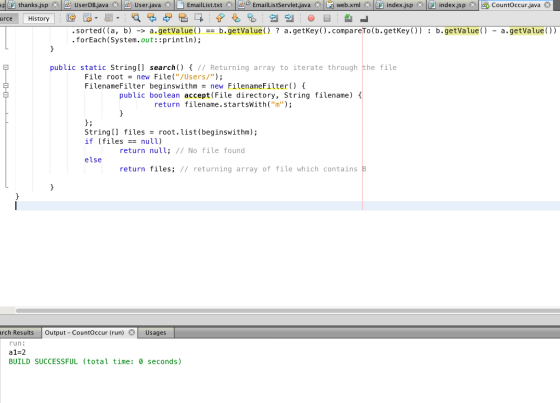
Task: Close the EmailListServlet.java tab
Action: tap(318, 5)
